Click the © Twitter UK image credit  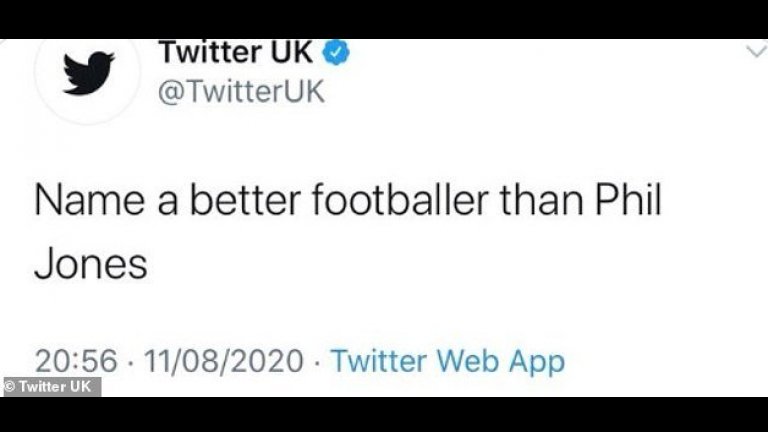51,387
